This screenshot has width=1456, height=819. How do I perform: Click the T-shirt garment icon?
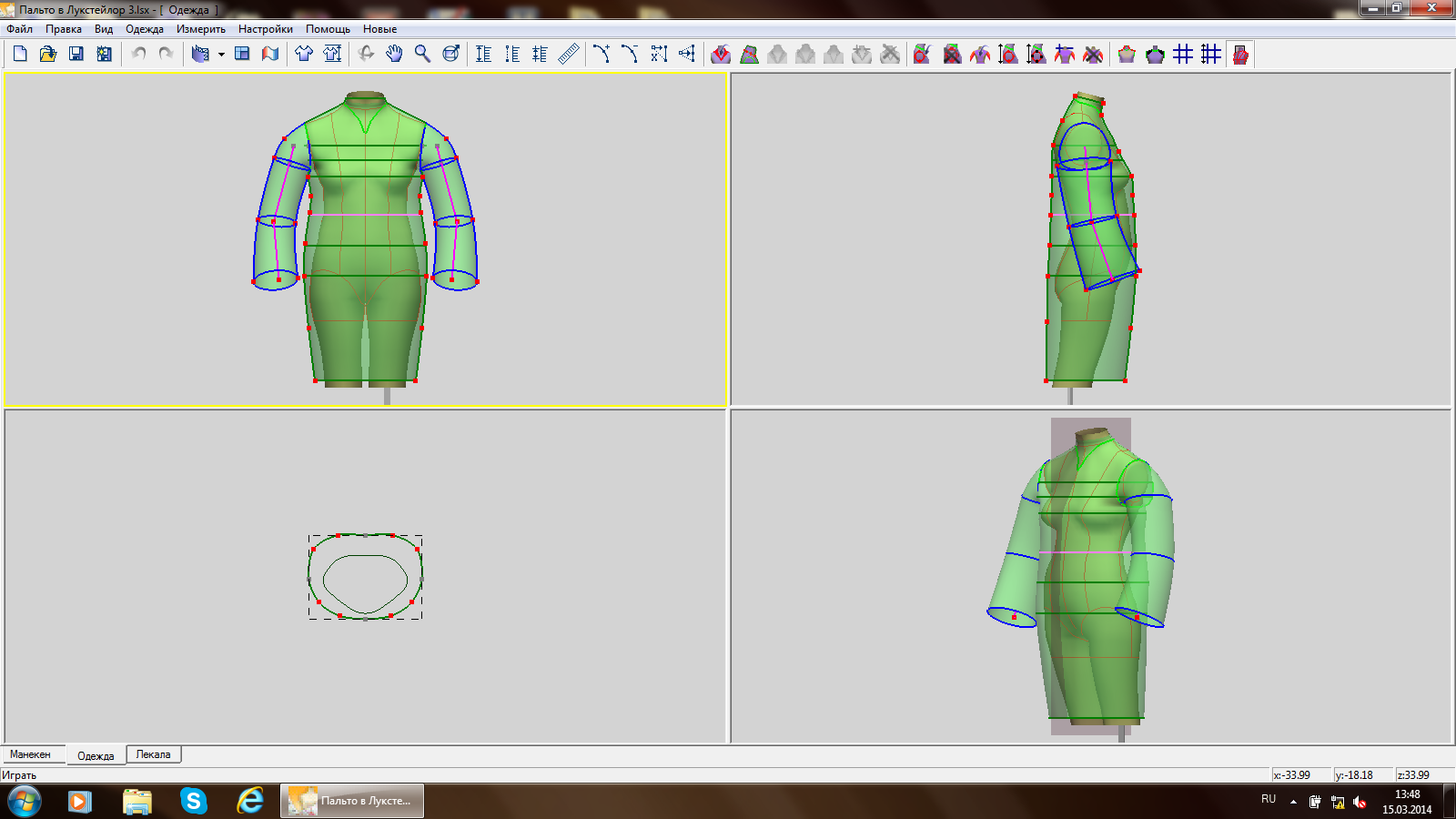[x=304, y=55]
